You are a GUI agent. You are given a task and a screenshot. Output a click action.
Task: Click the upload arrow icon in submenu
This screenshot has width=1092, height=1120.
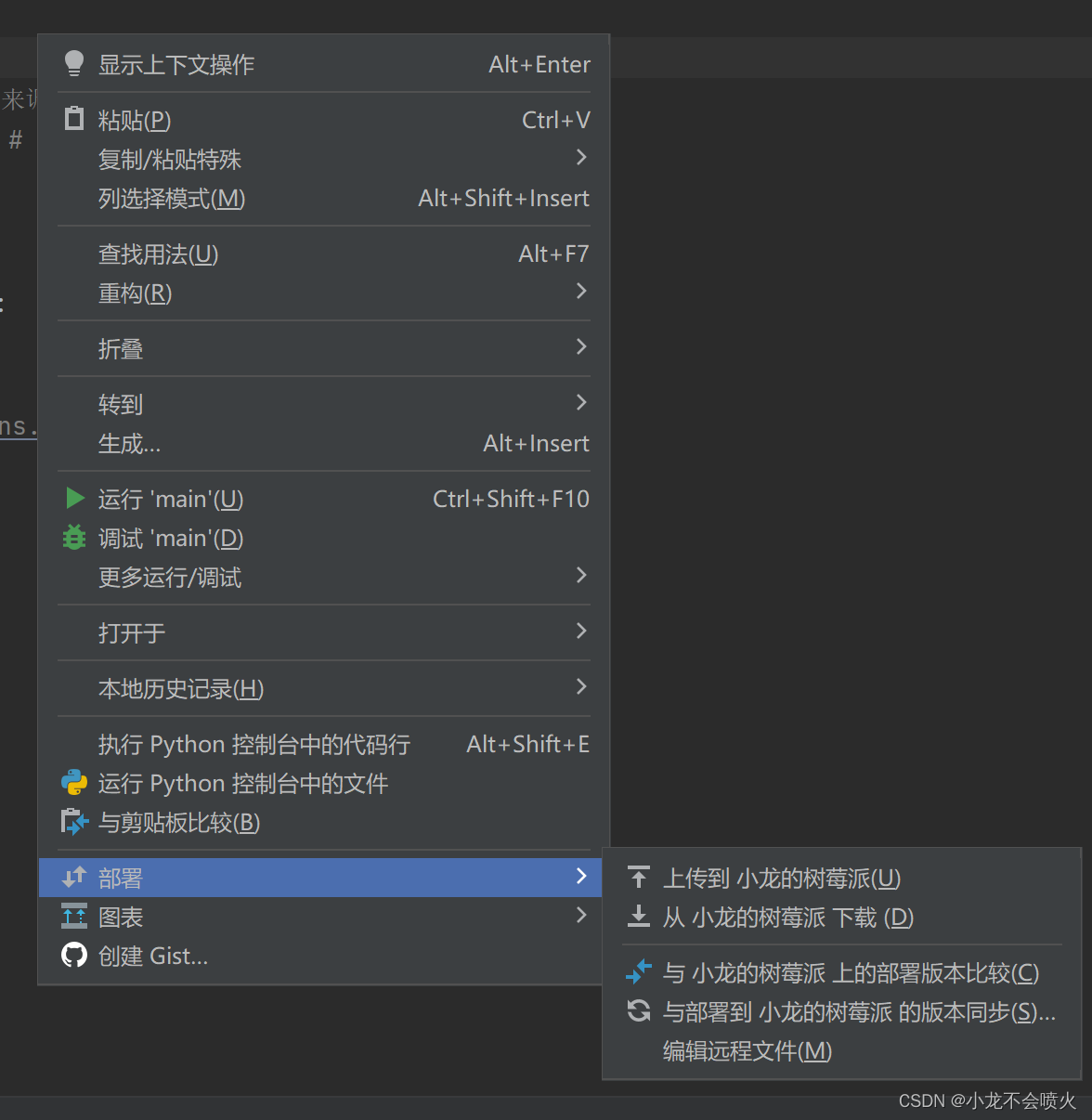(639, 877)
